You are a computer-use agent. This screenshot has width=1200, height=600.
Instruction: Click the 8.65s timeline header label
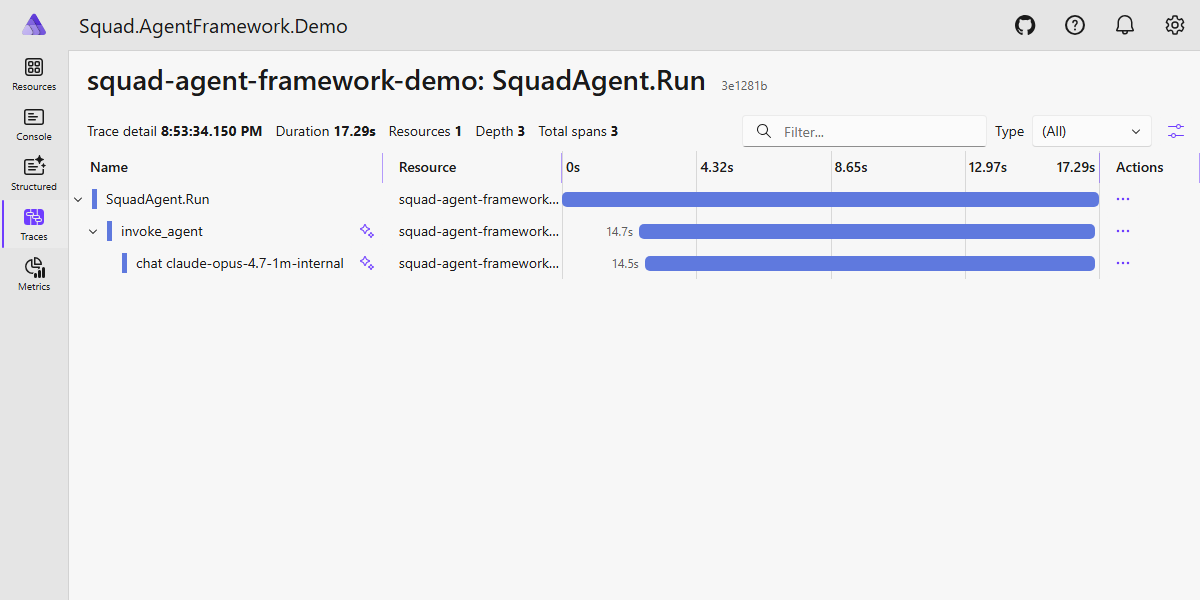[851, 167]
